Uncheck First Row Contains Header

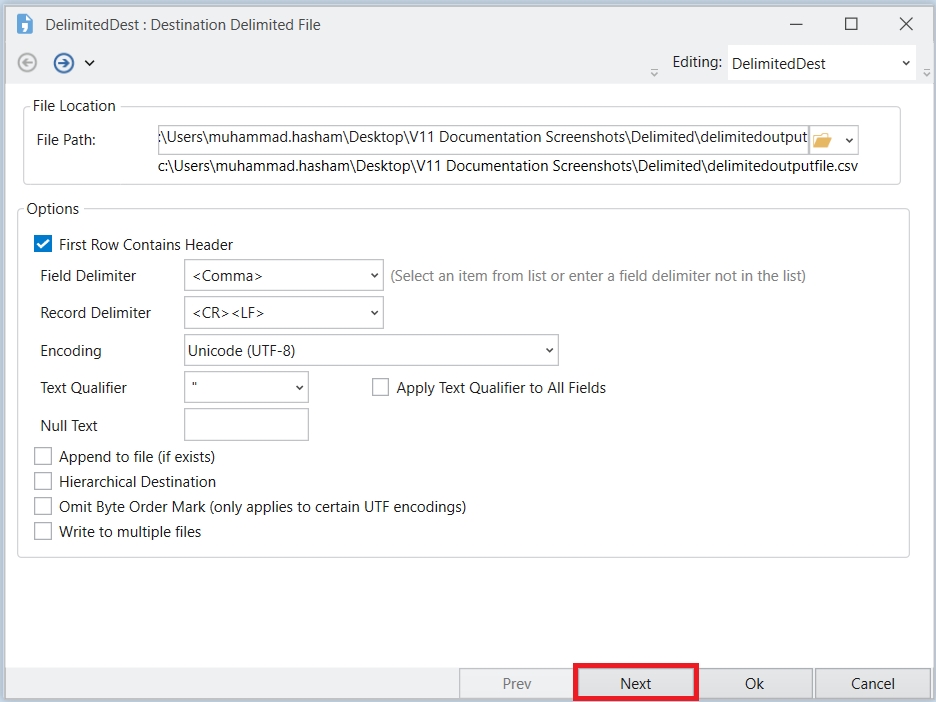(x=43, y=244)
